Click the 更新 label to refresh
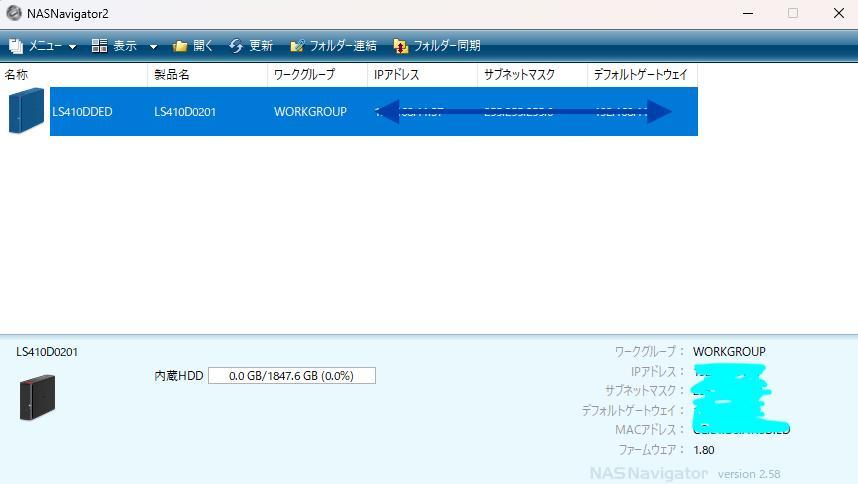Viewport: 858px width, 484px height. 261,46
